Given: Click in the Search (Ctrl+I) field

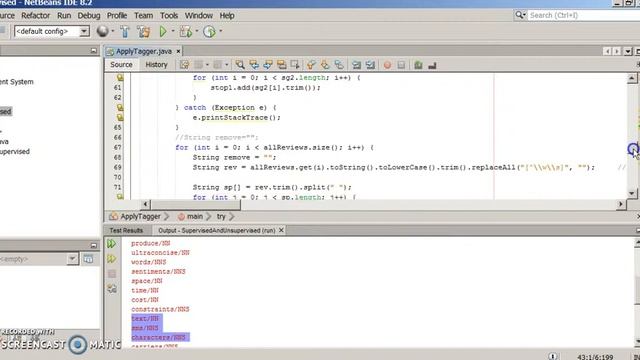Looking at the screenshot, I should [x=584, y=15].
